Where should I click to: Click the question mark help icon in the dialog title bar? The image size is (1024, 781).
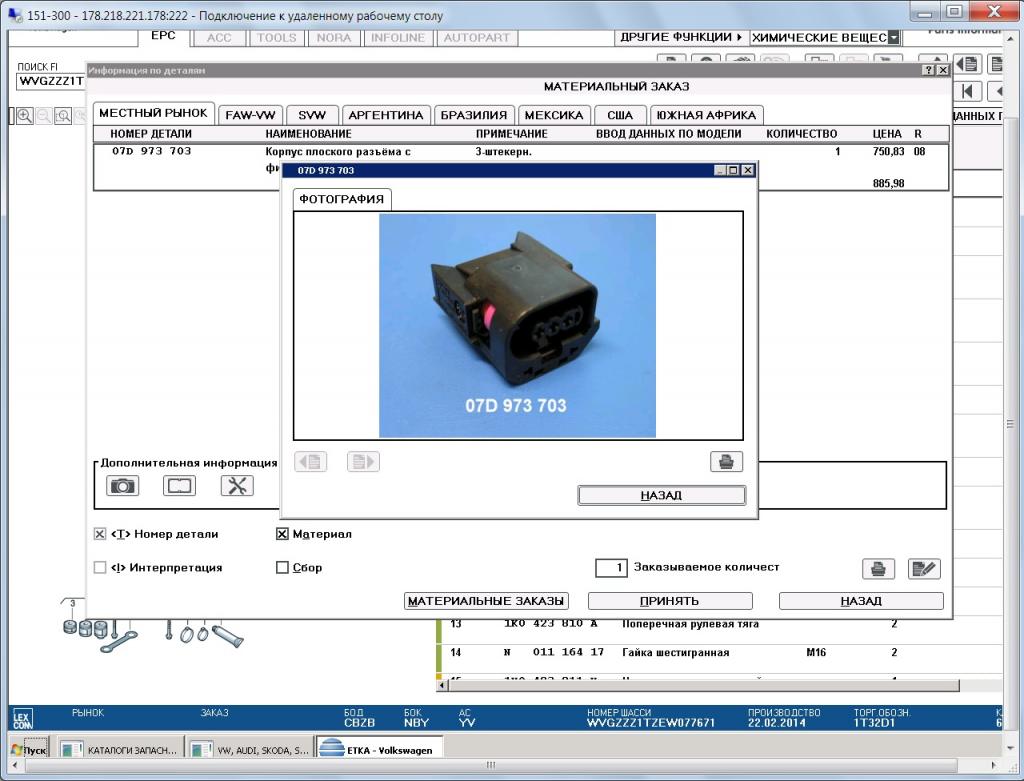pos(927,71)
